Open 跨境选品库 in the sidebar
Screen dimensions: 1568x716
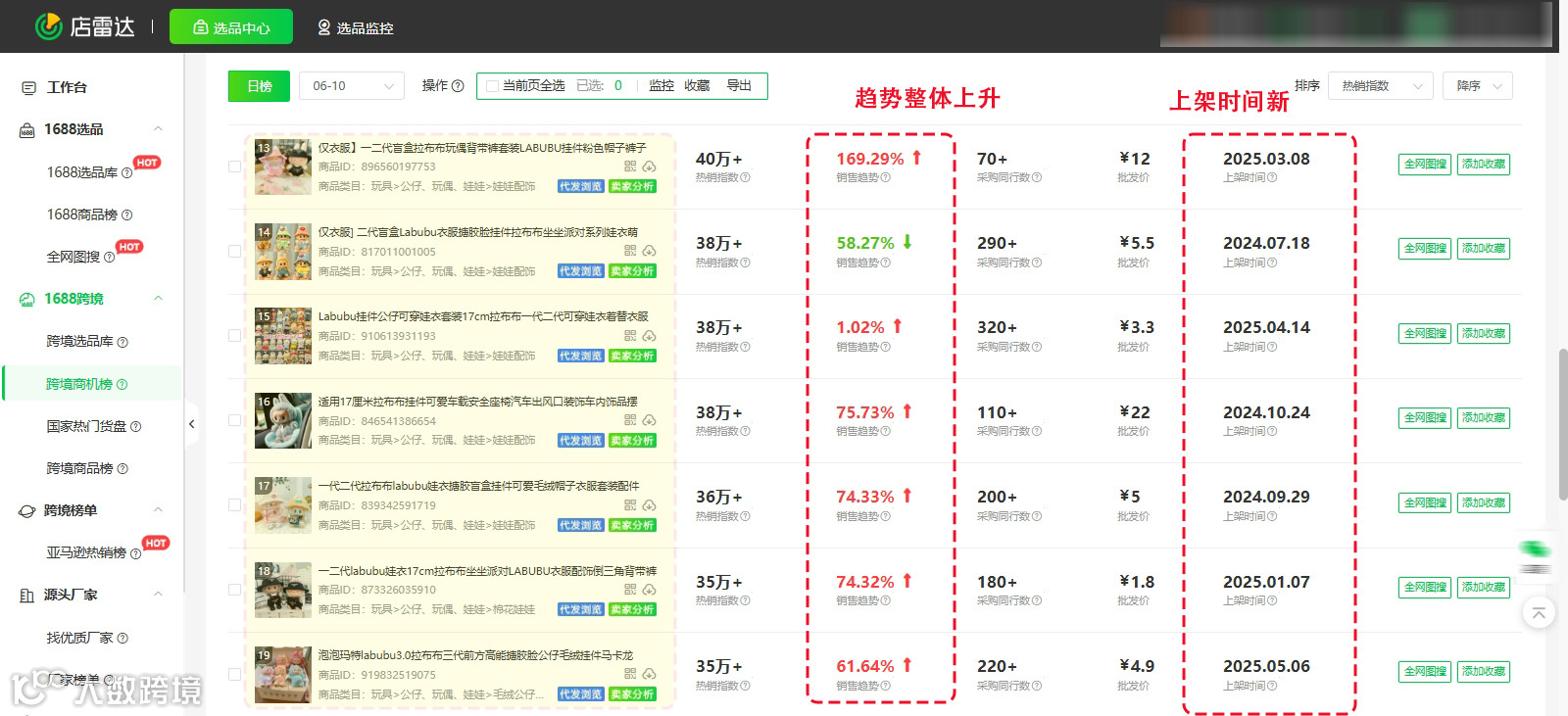80,341
